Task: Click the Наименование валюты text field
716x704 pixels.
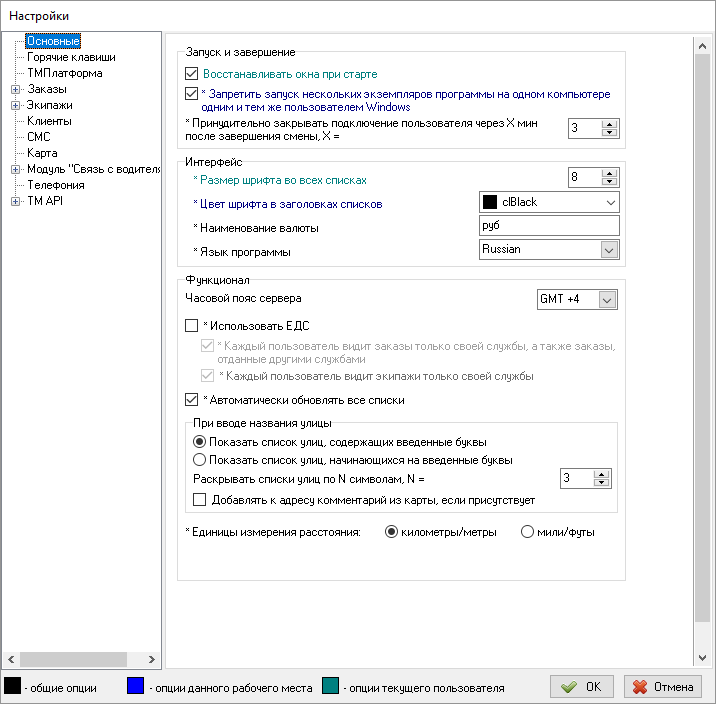Action: (550, 226)
